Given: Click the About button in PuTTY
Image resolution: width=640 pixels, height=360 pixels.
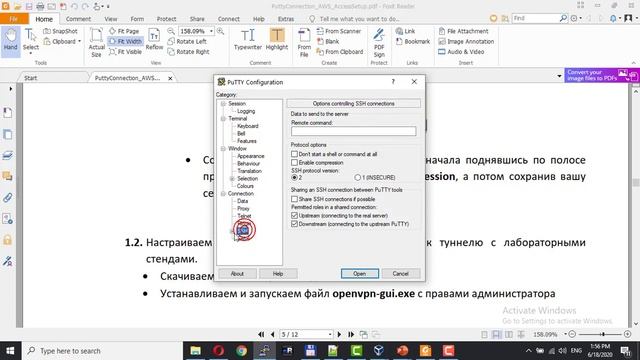Looking at the screenshot, I should [x=237, y=273].
